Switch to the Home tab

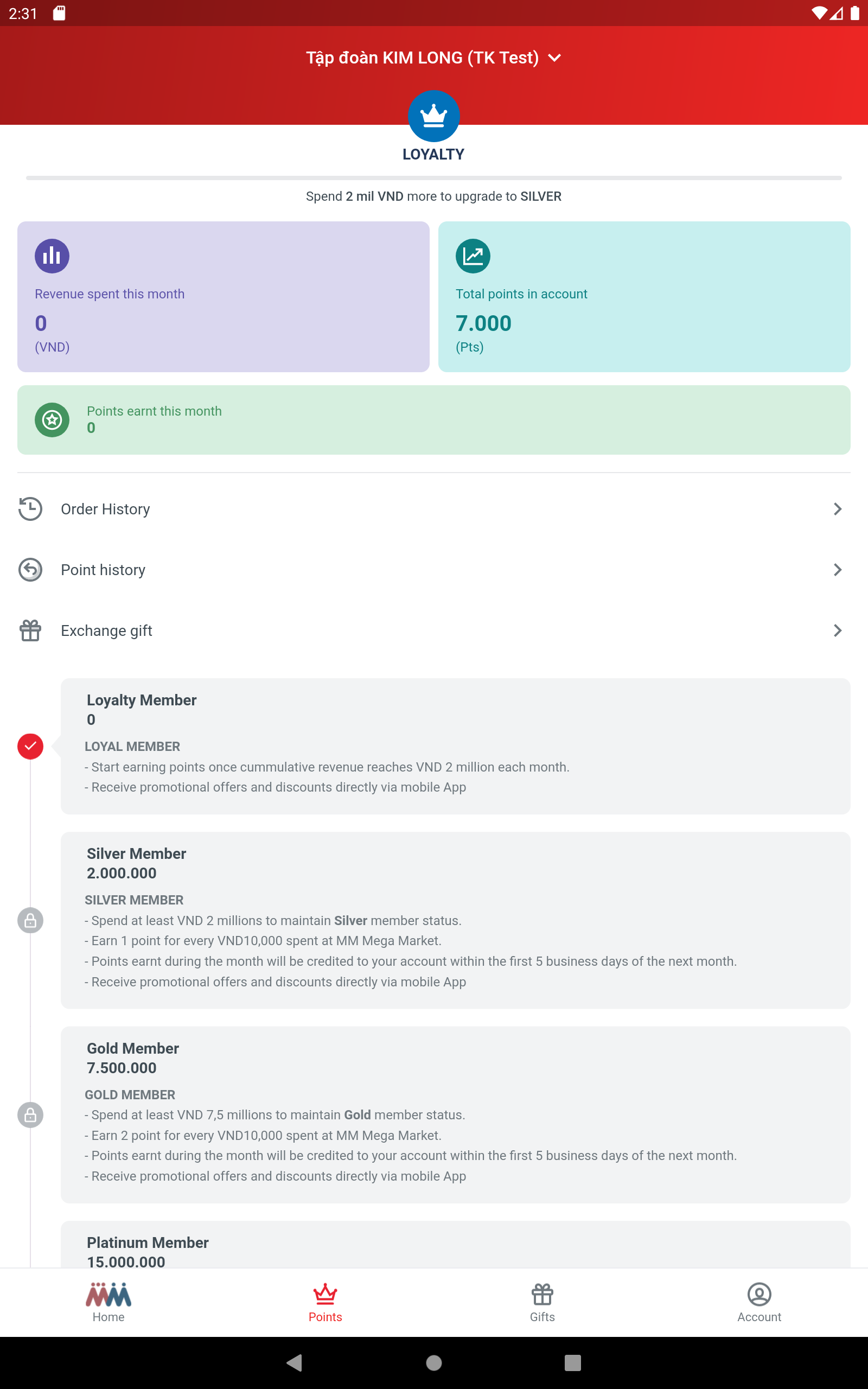point(108,1302)
